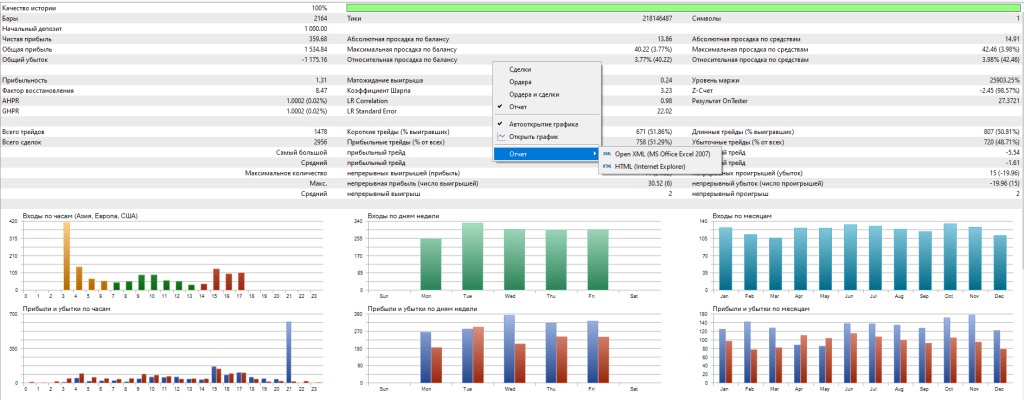The image size is (1024, 400).
Task: Click the tallest orange bar at hour 3
Action: [66, 255]
